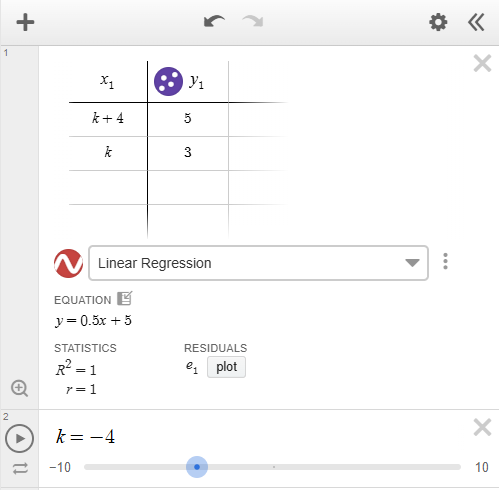
Task: Plot the e1 residuals
Action: pyautogui.click(x=226, y=367)
